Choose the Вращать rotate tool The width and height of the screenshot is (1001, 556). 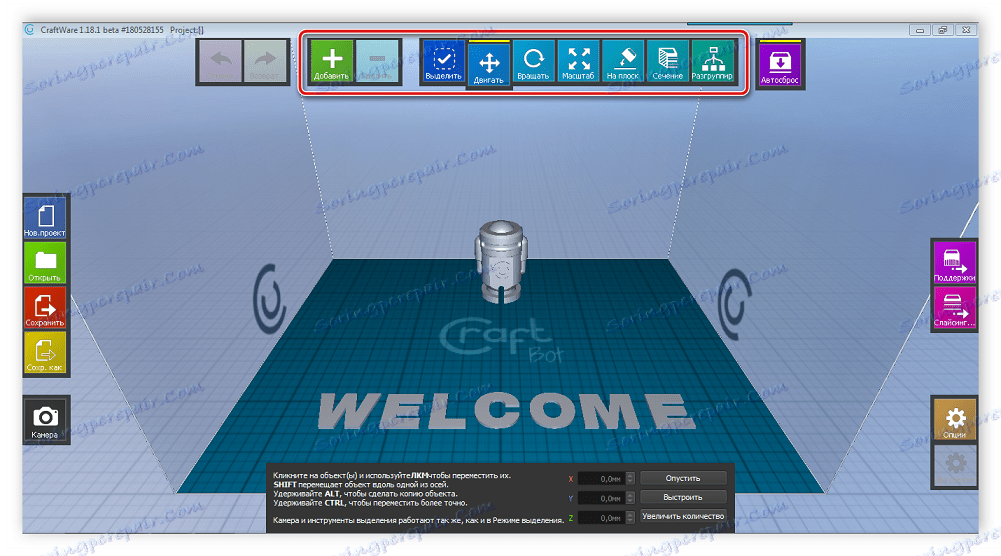tap(533, 61)
